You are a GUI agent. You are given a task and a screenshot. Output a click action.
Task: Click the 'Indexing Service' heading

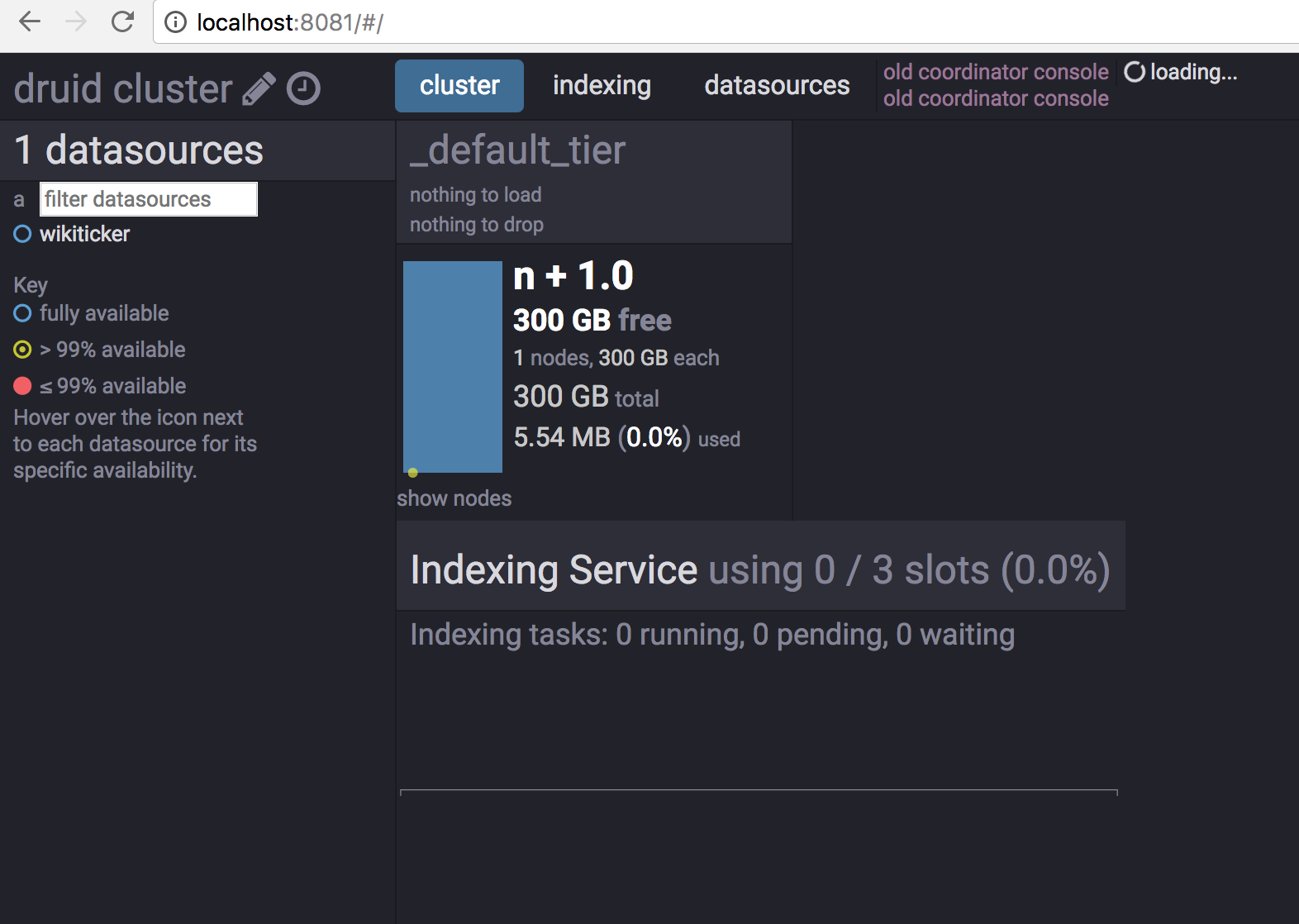click(x=554, y=570)
